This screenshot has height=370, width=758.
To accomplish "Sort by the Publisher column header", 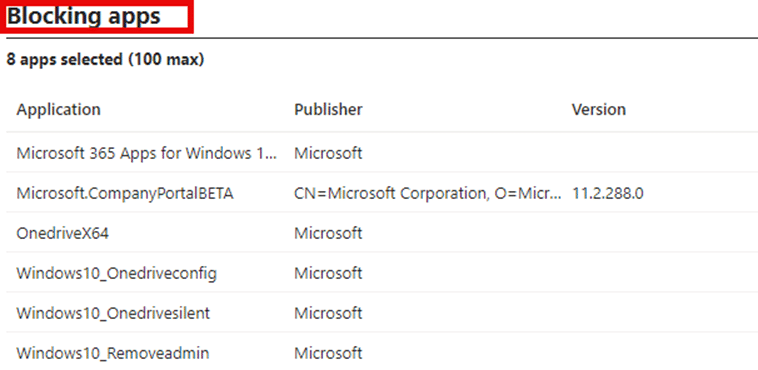I will coord(328,109).
